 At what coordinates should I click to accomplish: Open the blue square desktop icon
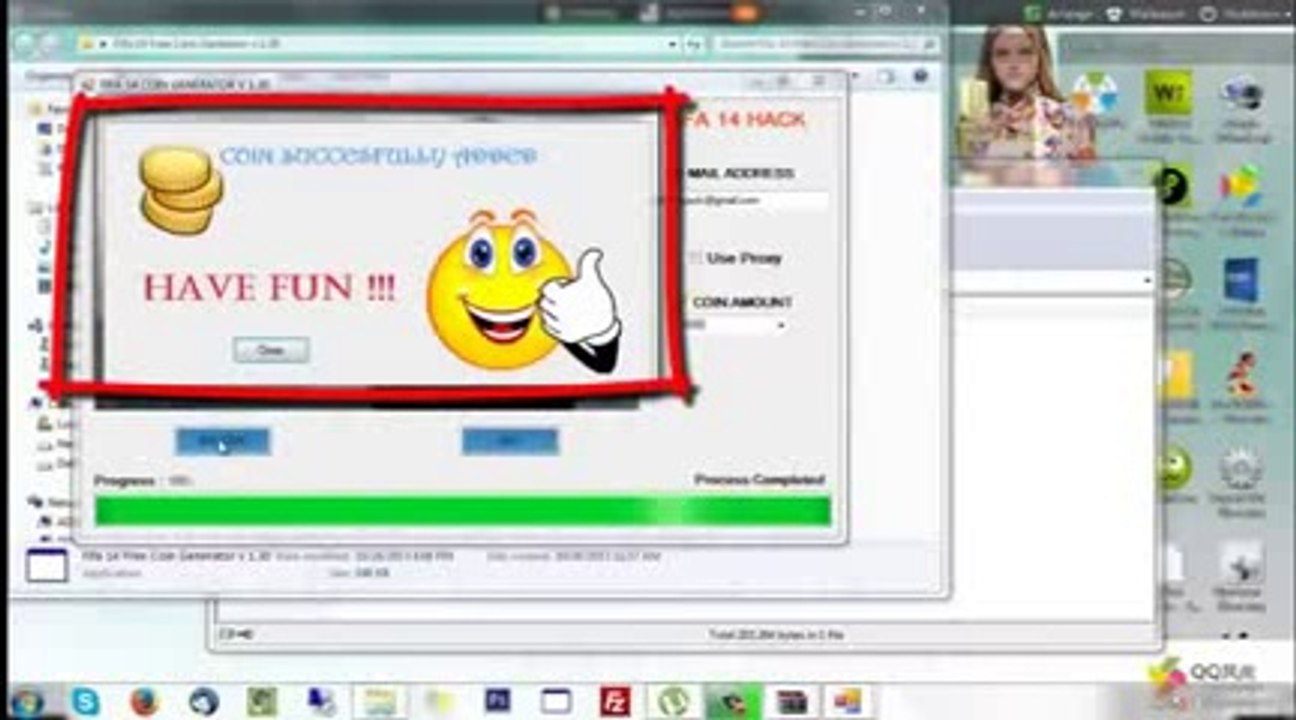tap(1241, 280)
